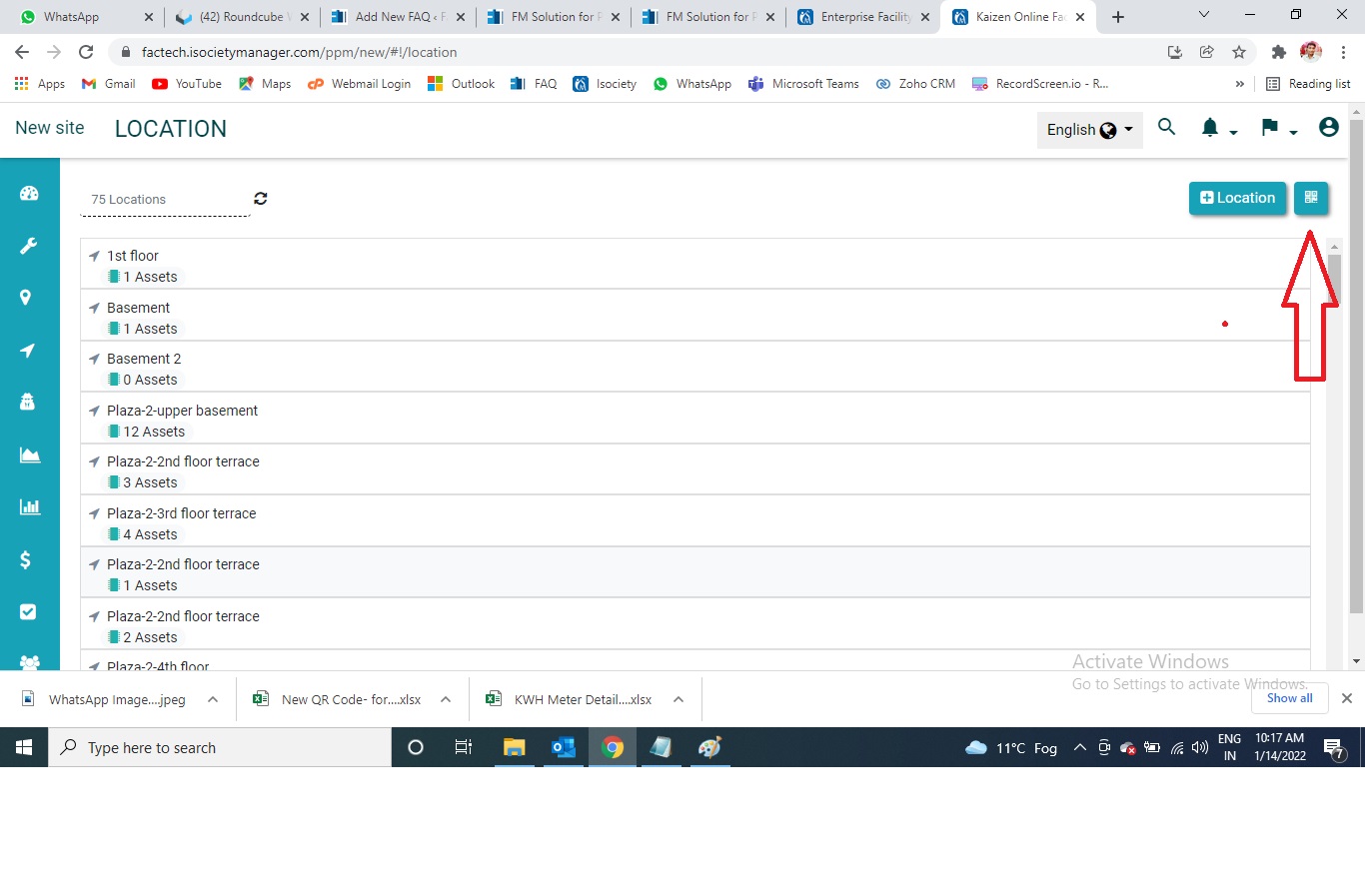
Task: Switch to the Add New FAQ tab
Action: pyautogui.click(x=399, y=17)
